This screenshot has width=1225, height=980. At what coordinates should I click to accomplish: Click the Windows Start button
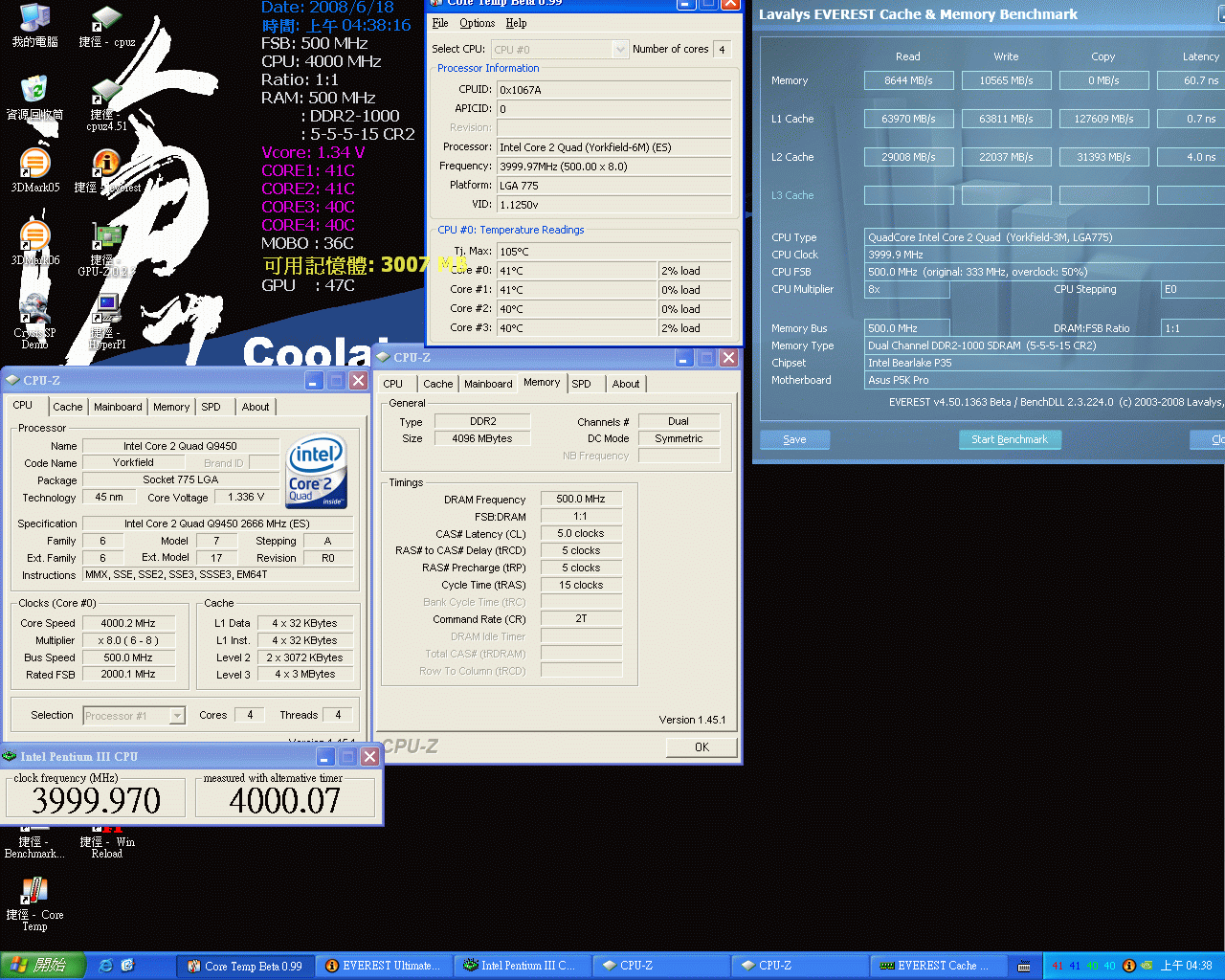(43, 966)
